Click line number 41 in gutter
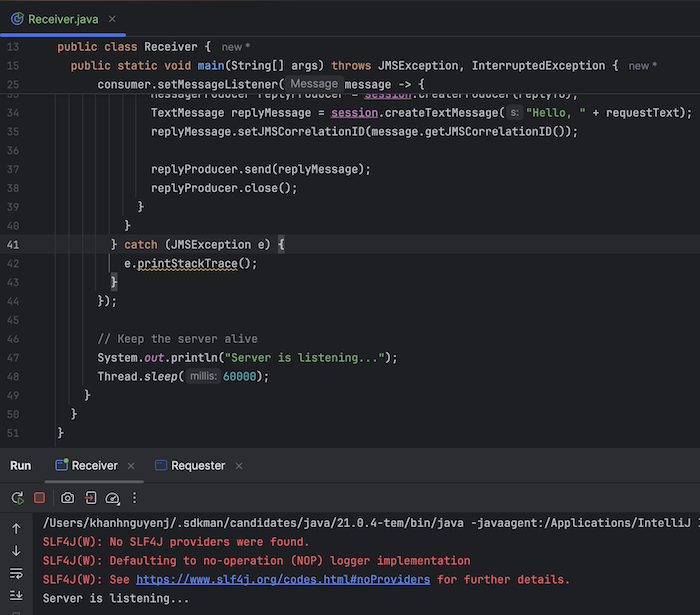The width and height of the screenshot is (700, 615). 13,245
